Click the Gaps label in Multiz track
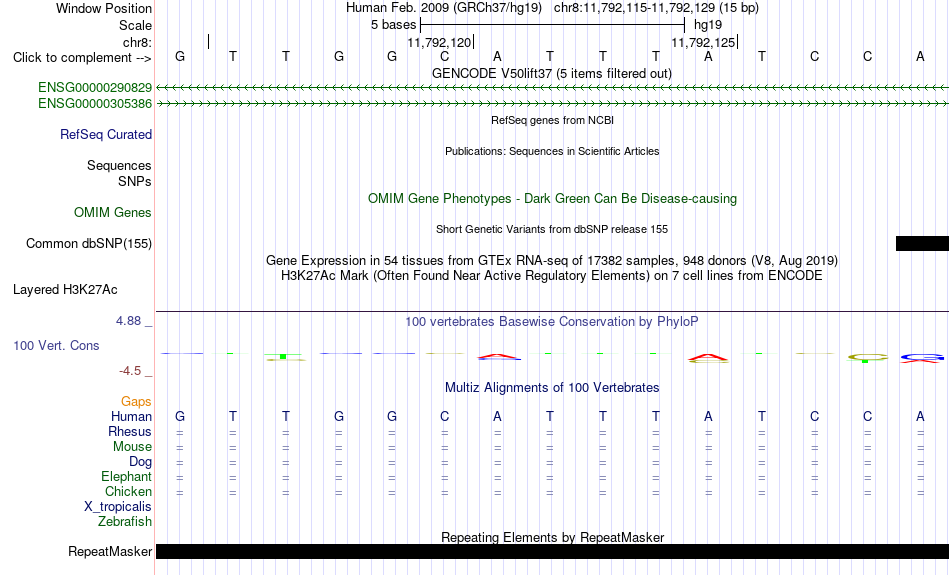This screenshot has height=575, width=950. (x=136, y=402)
